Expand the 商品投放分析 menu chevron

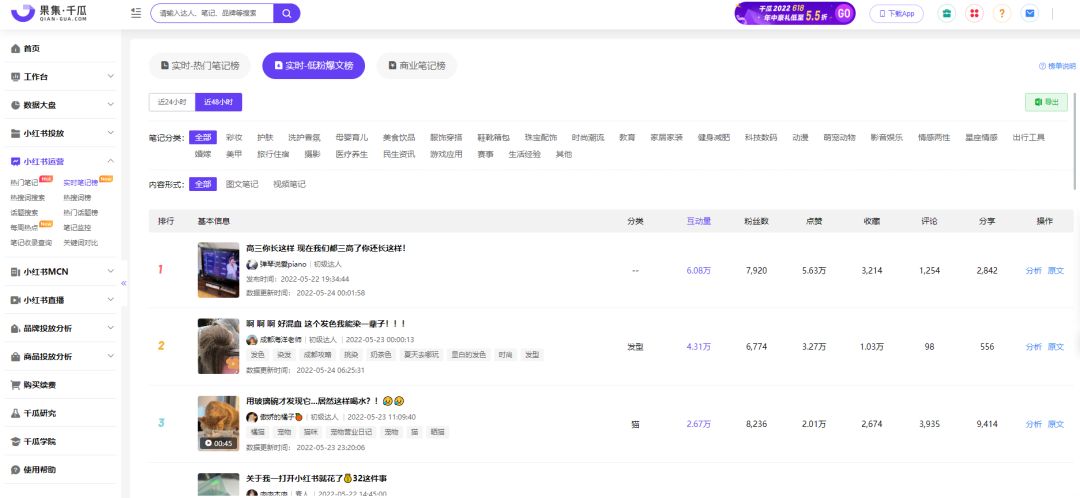tap(110, 357)
